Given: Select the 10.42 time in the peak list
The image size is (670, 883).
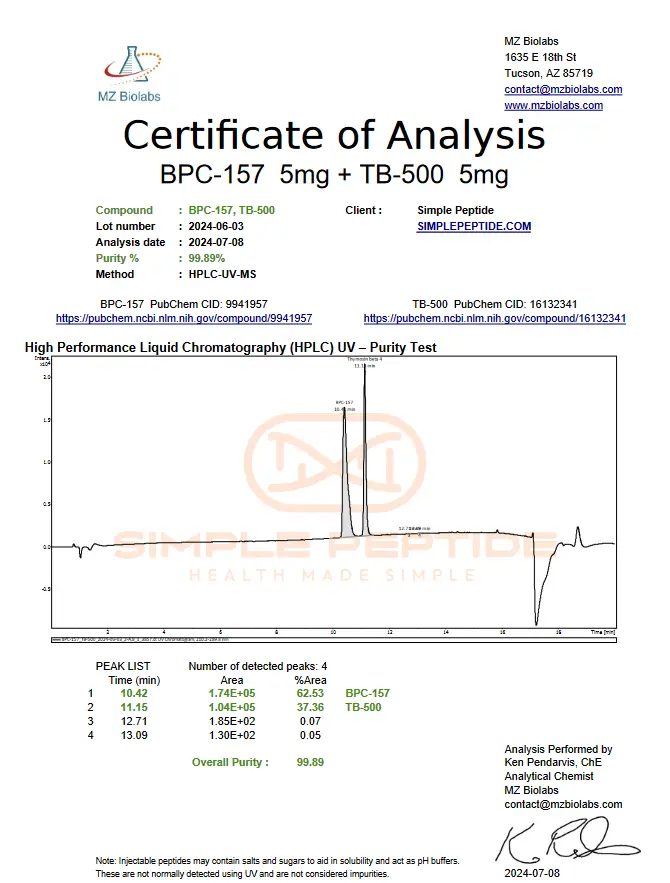Looking at the screenshot, I should [x=133, y=693].
